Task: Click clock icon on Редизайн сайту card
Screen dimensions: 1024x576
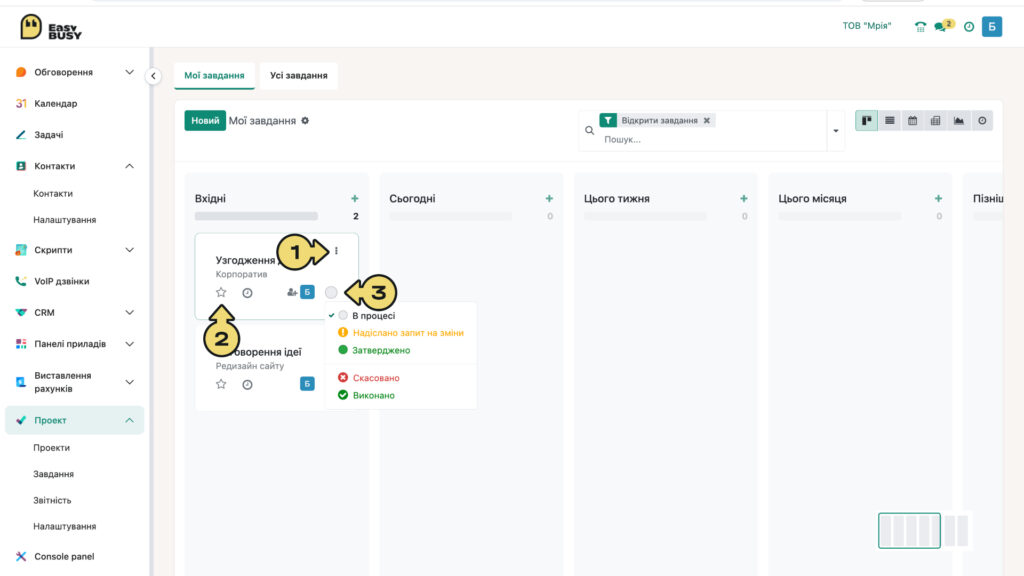Action: 247,385
